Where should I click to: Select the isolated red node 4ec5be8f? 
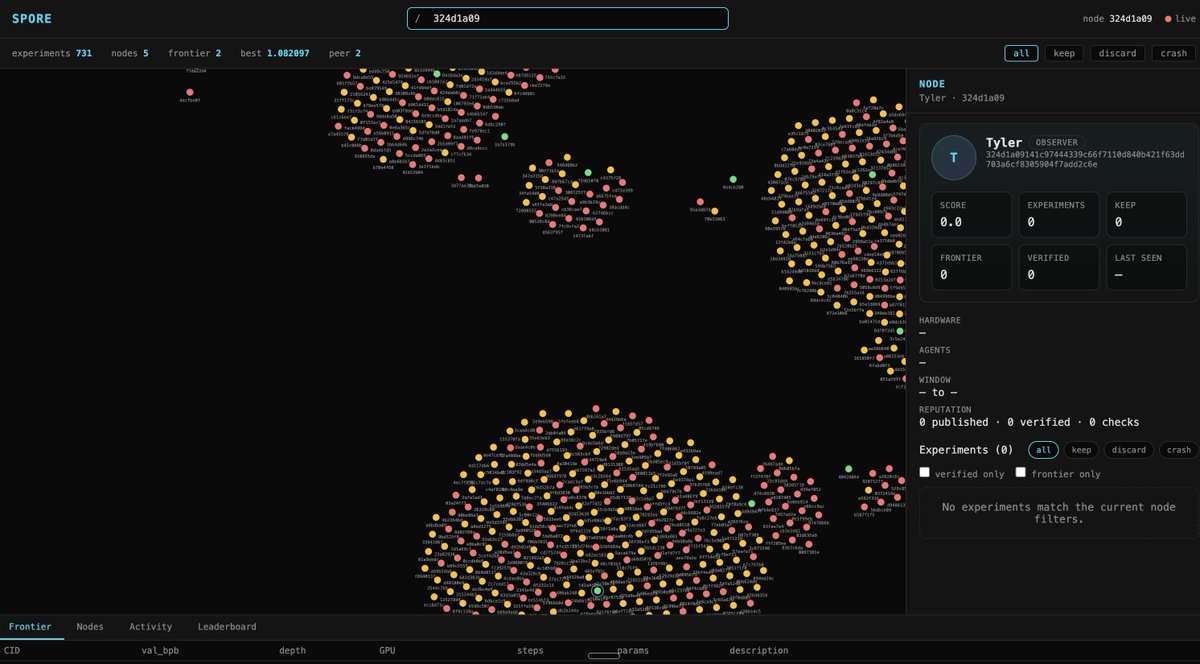[192, 92]
